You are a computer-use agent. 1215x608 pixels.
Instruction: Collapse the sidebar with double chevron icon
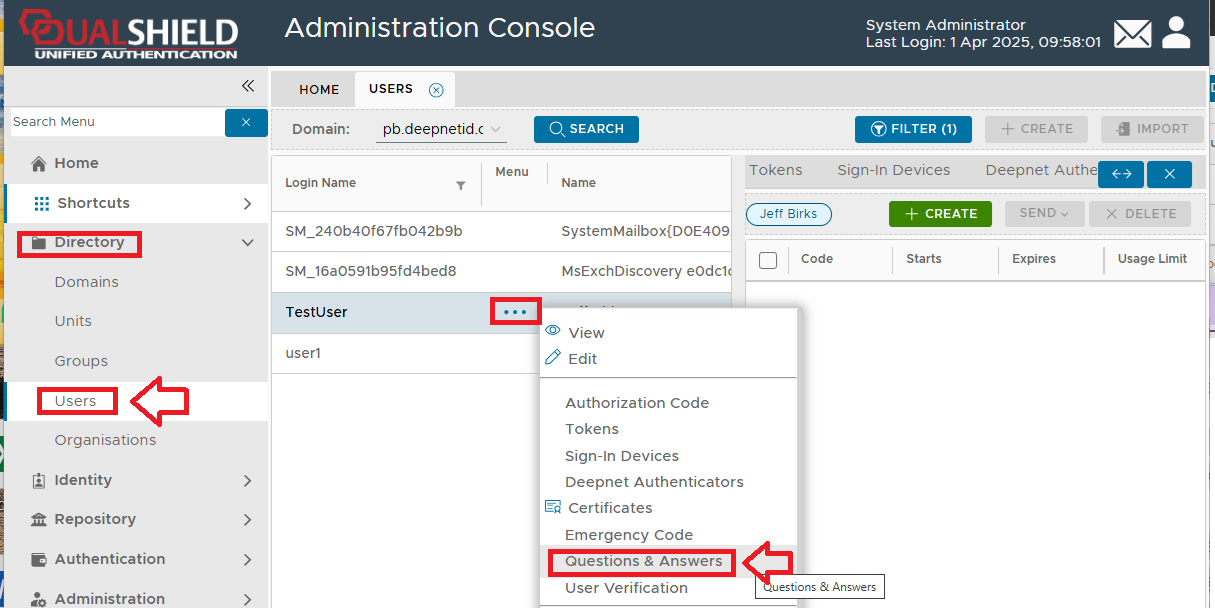(248, 86)
